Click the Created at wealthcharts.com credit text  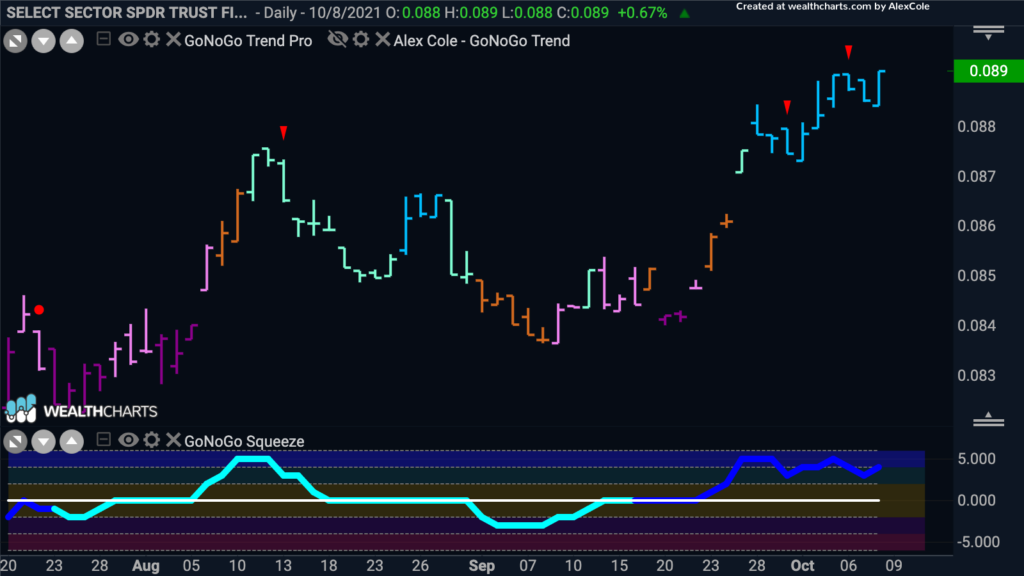[833, 7]
